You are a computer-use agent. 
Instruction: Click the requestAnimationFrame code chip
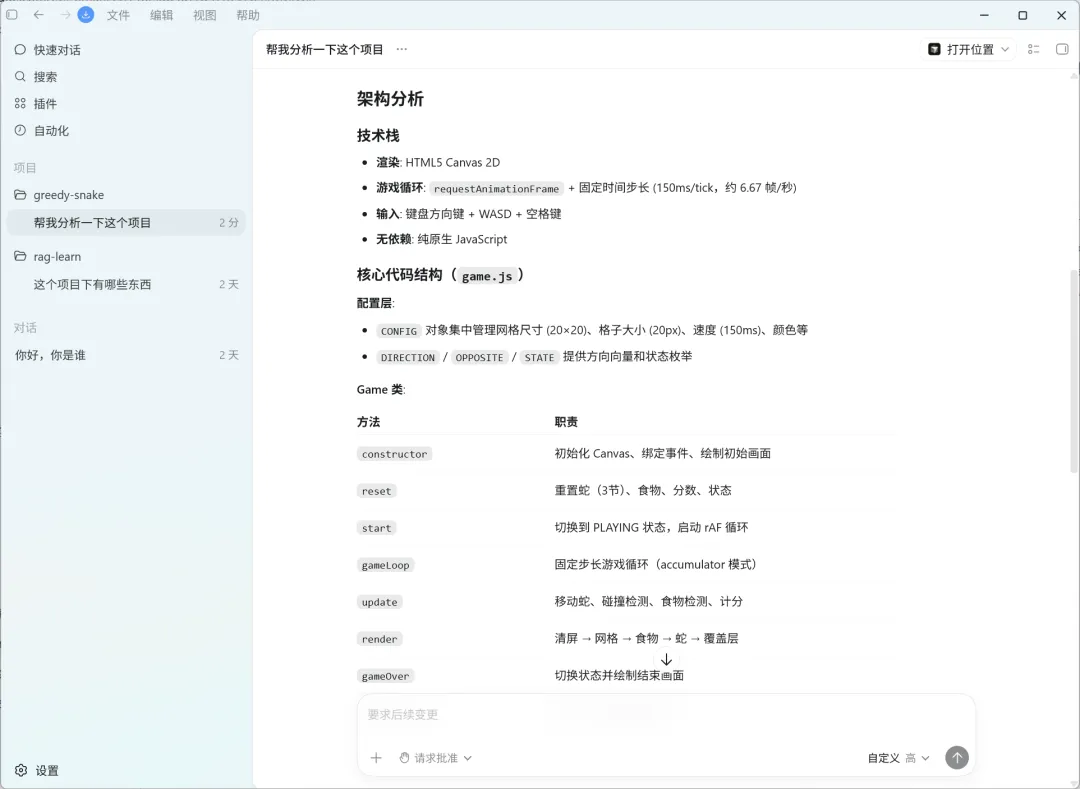[x=496, y=189]
